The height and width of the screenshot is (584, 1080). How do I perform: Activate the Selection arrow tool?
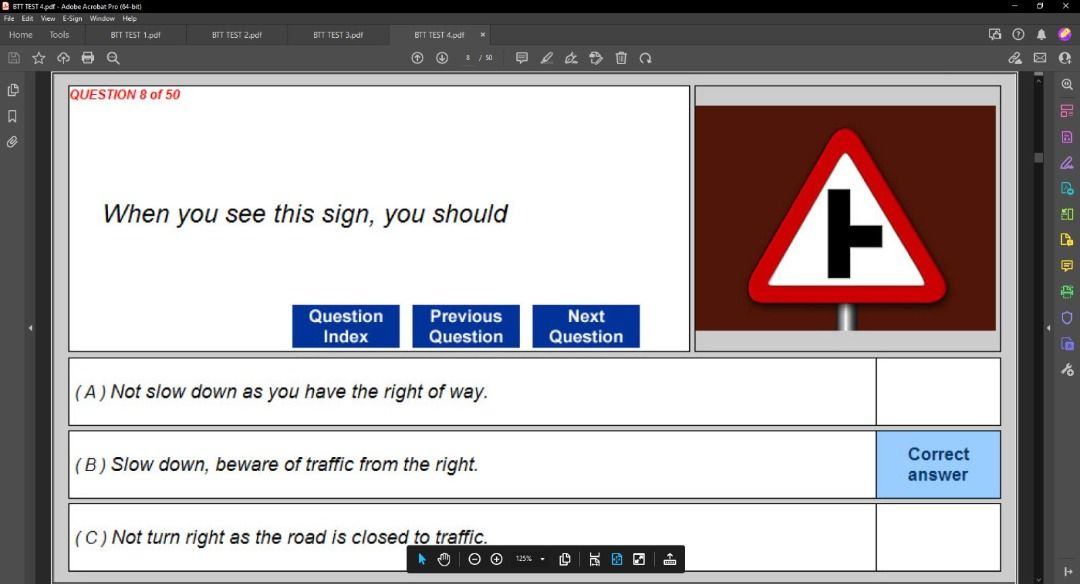point(421,559)
